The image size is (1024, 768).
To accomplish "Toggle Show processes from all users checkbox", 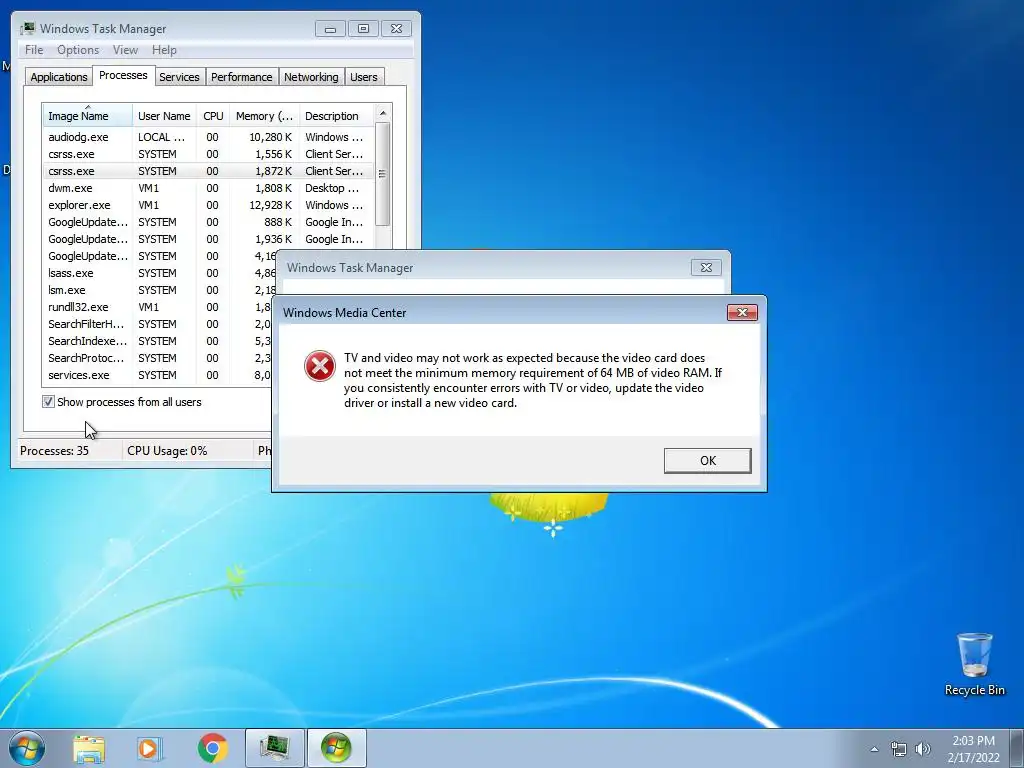I will point(48,402).
